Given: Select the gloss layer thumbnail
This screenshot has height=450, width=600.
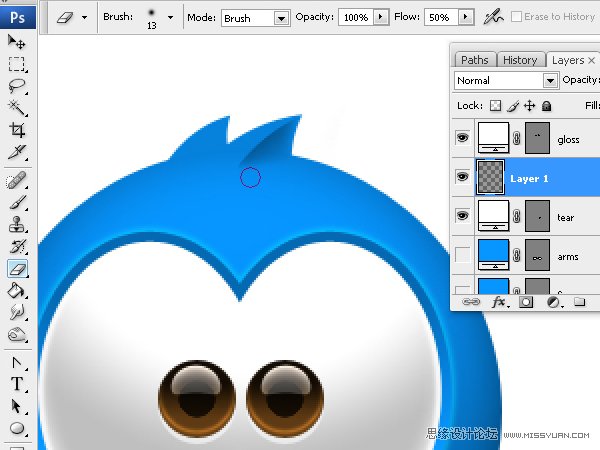Looking at the screenshot, I should pos(493,138).
